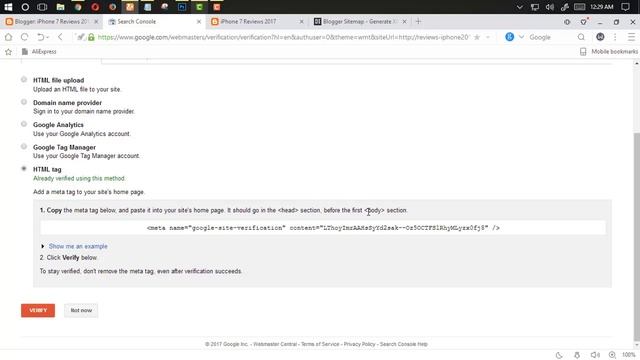The width and height of the screenshot is (640, 360).
Task: Toggle sound icon in browser status bar
Action: click(595, 355)
